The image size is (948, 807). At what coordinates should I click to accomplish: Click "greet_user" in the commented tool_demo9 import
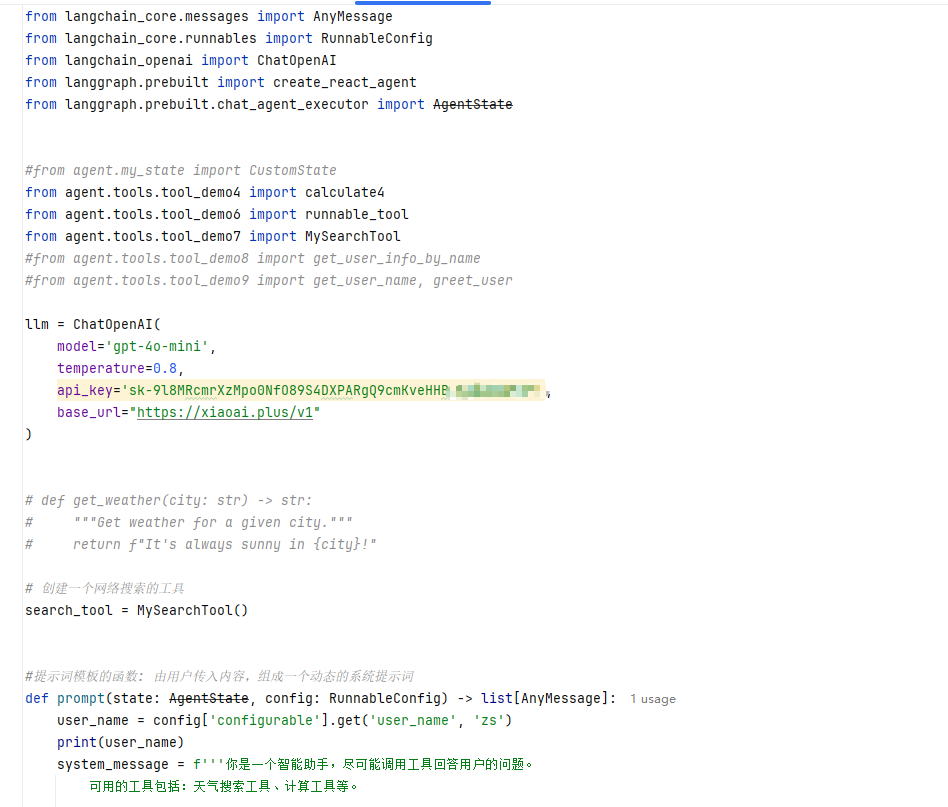coord(473,280)
